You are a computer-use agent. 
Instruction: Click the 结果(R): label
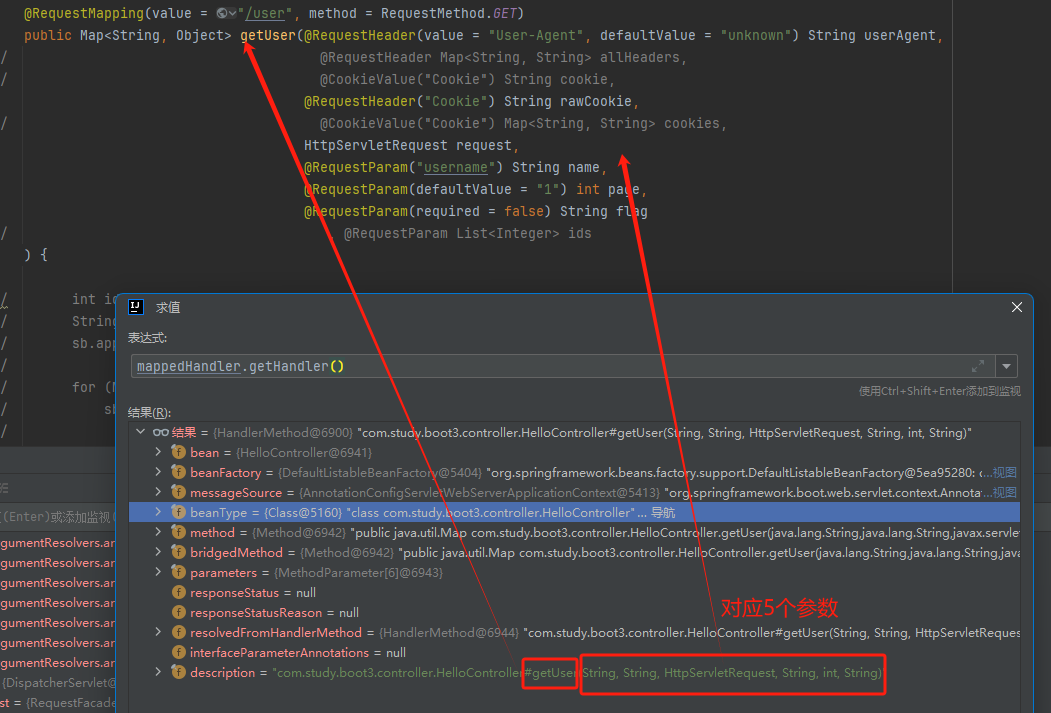[x=149, y=412]
